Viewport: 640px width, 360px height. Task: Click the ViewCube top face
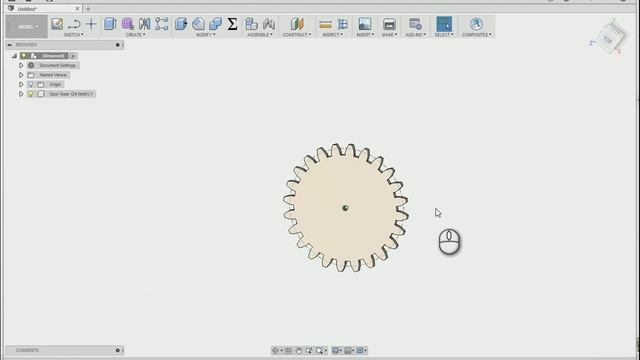[609, 39]
